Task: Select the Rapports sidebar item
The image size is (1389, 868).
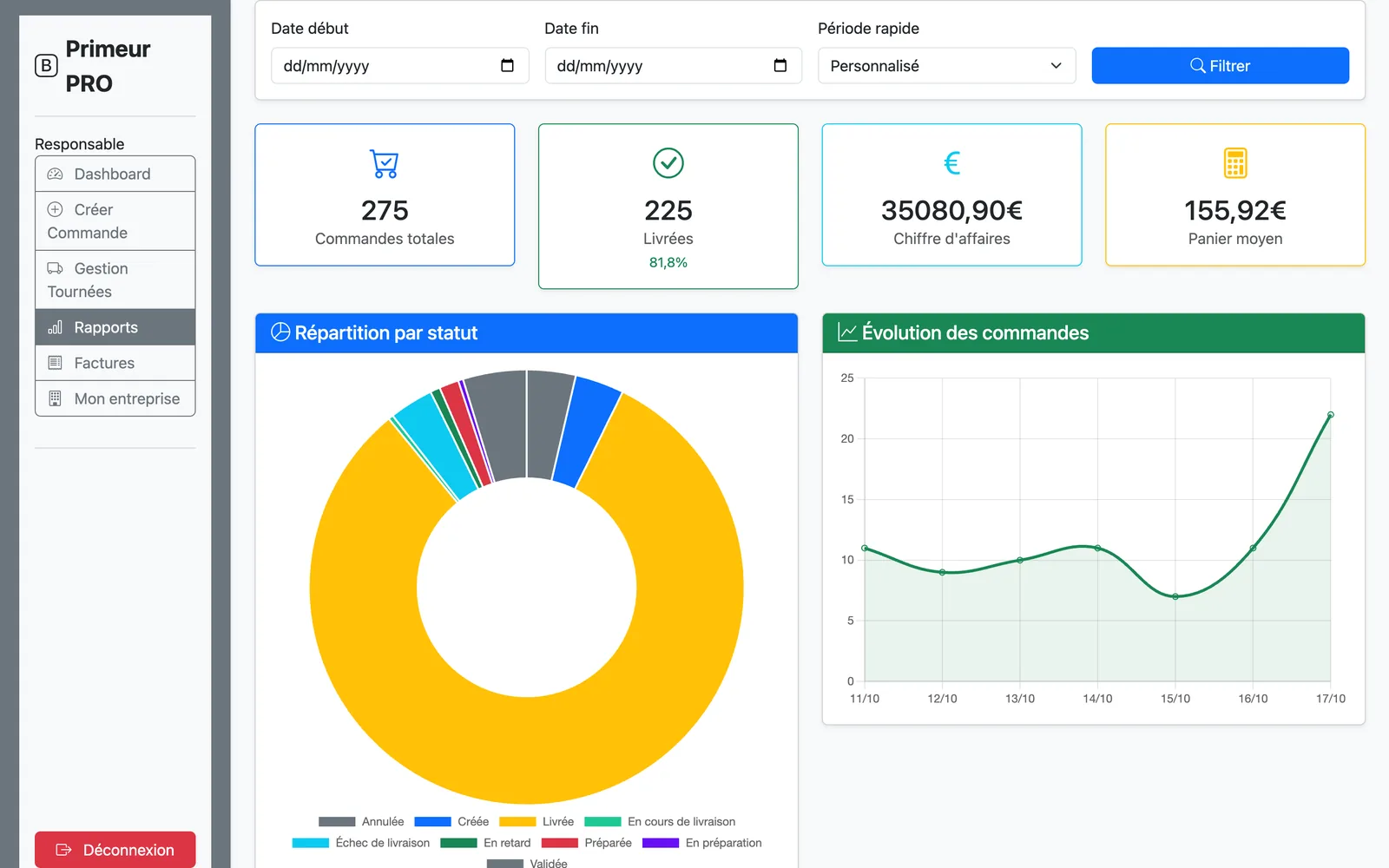Action: (x=115, y=327)
